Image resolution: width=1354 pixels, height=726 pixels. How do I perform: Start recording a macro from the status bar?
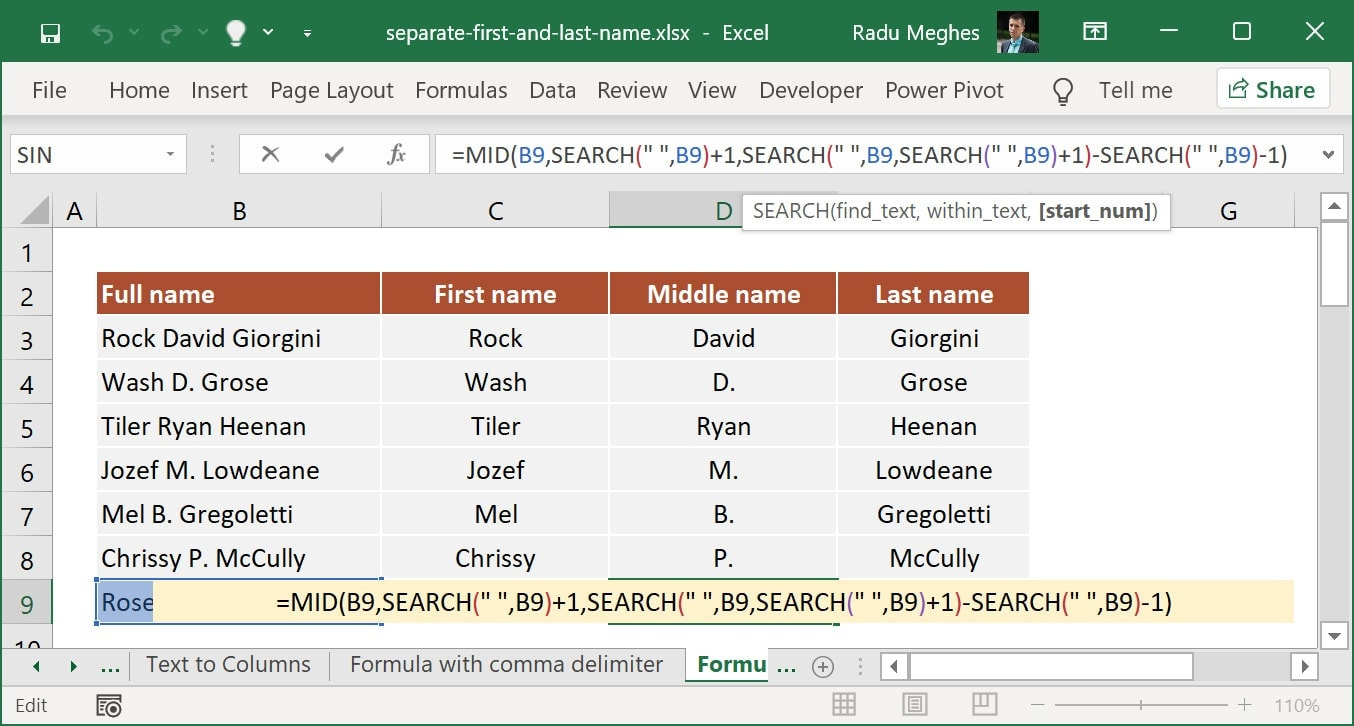[x=107, y=705]
